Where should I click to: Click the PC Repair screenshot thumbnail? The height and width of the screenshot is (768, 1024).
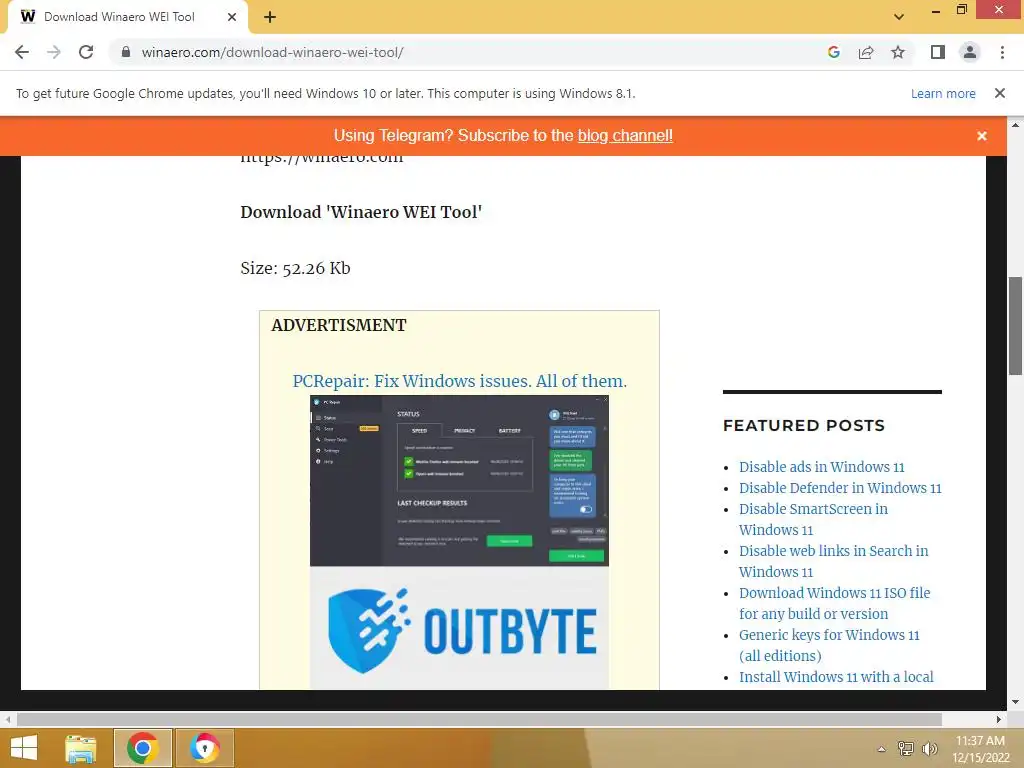coord(459,481)
